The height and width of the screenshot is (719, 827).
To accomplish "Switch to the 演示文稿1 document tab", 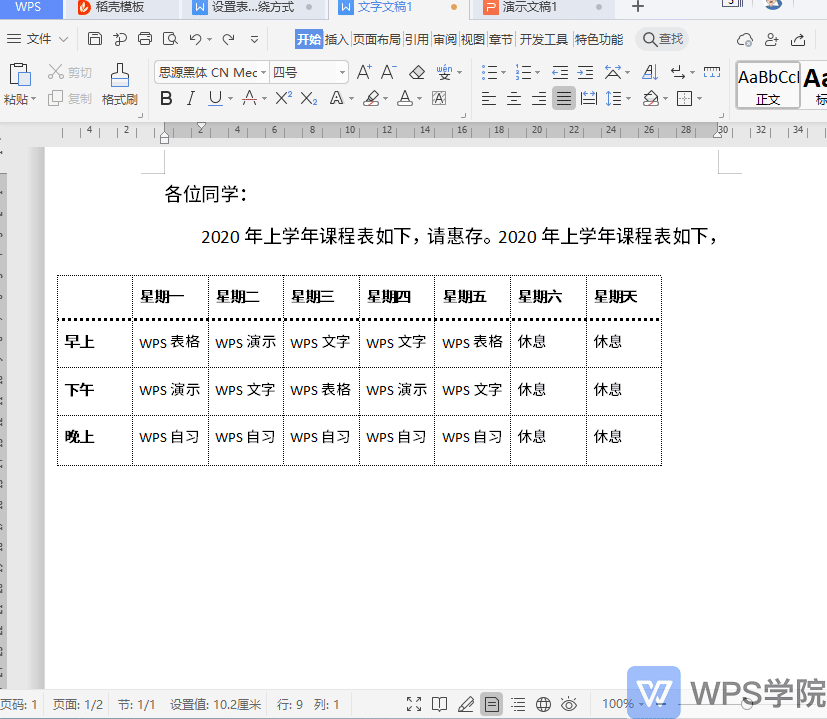I will [x=542, y=7].
